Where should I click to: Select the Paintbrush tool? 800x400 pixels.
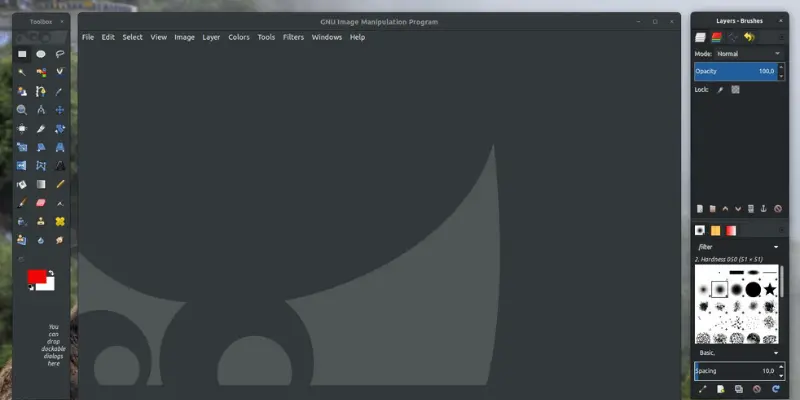[x=22, y=203]
